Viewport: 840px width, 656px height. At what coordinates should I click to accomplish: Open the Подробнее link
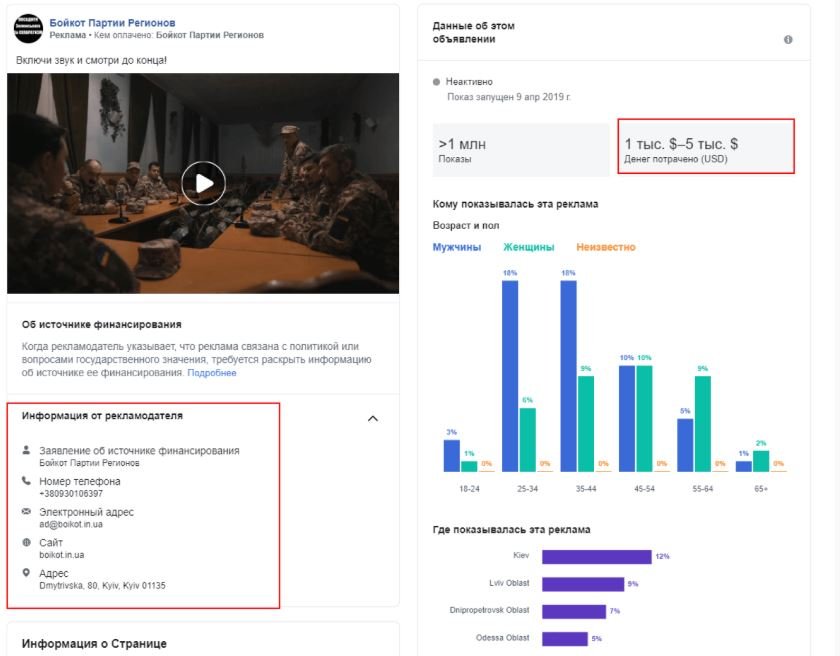click(212, 373)
